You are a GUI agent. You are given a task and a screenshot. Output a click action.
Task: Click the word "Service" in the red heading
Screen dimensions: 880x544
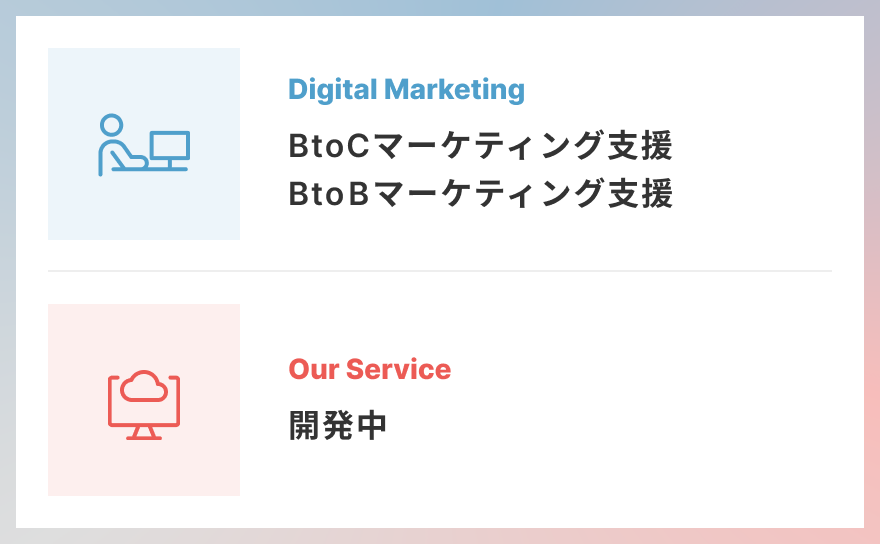click(x=398, y=369)
